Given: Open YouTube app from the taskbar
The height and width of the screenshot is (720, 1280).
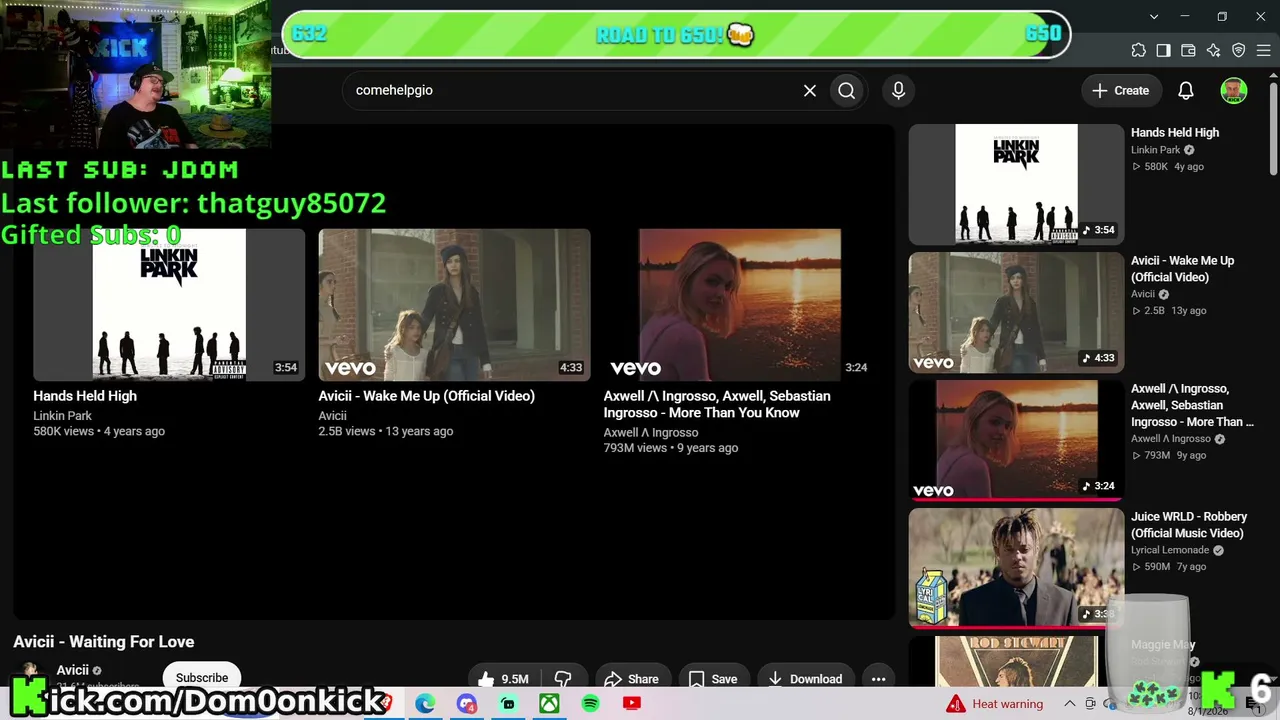Looking at the screenshot, I should coord(631,704).
